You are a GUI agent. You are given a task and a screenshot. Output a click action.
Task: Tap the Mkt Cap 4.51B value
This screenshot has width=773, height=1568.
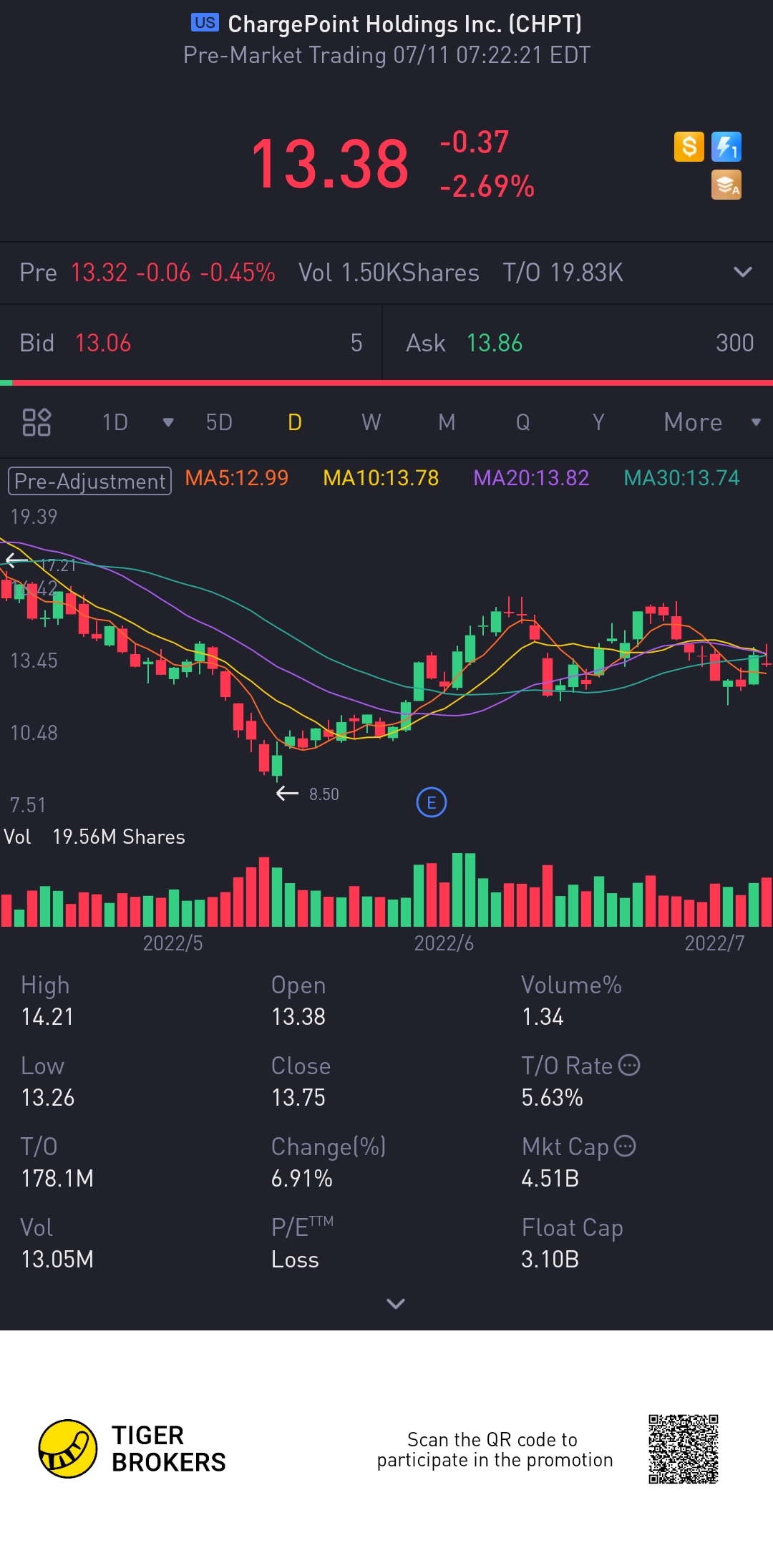point(550,1178)
